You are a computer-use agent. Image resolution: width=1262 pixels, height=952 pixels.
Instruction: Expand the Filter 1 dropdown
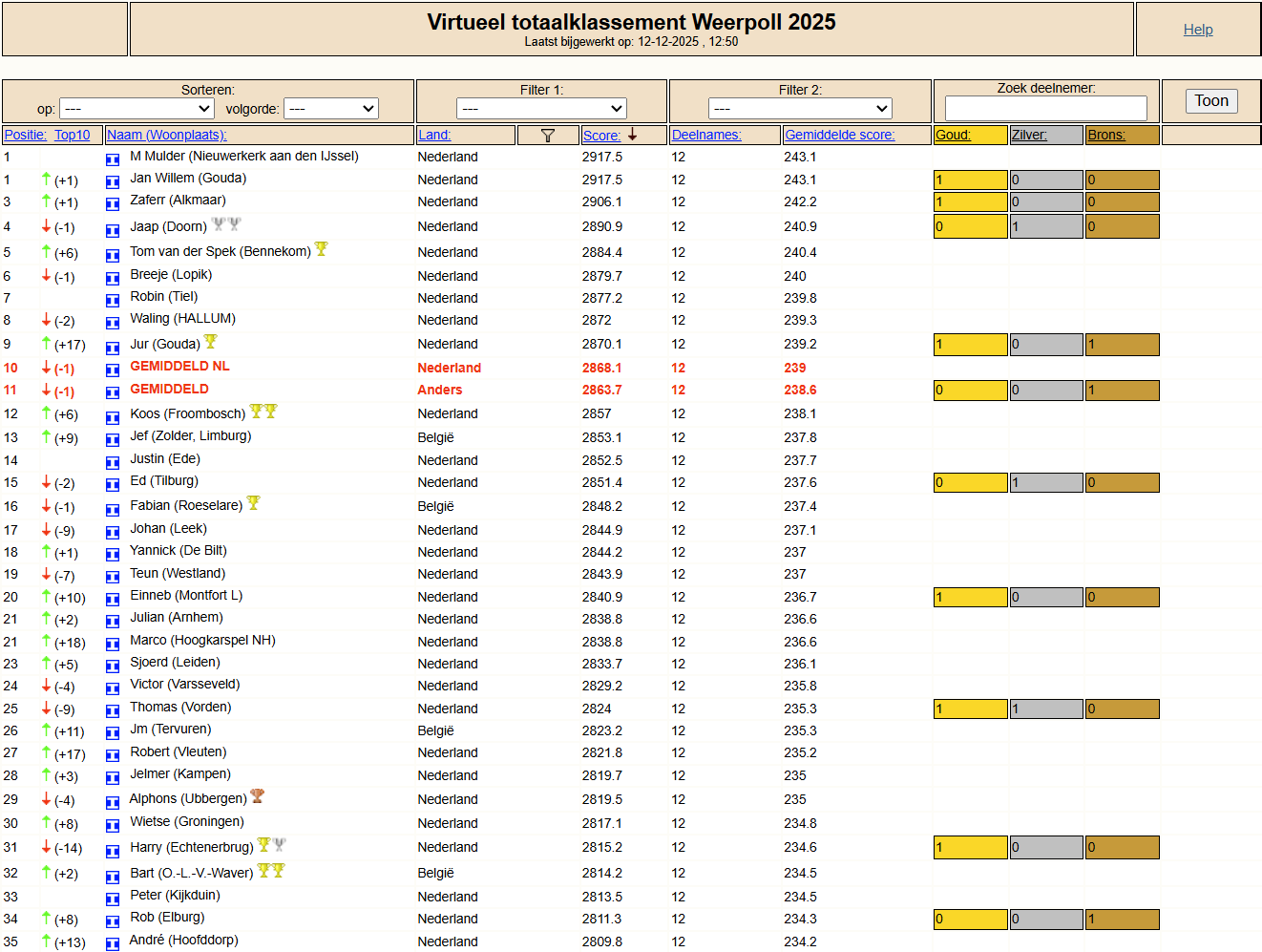point(541,109)
